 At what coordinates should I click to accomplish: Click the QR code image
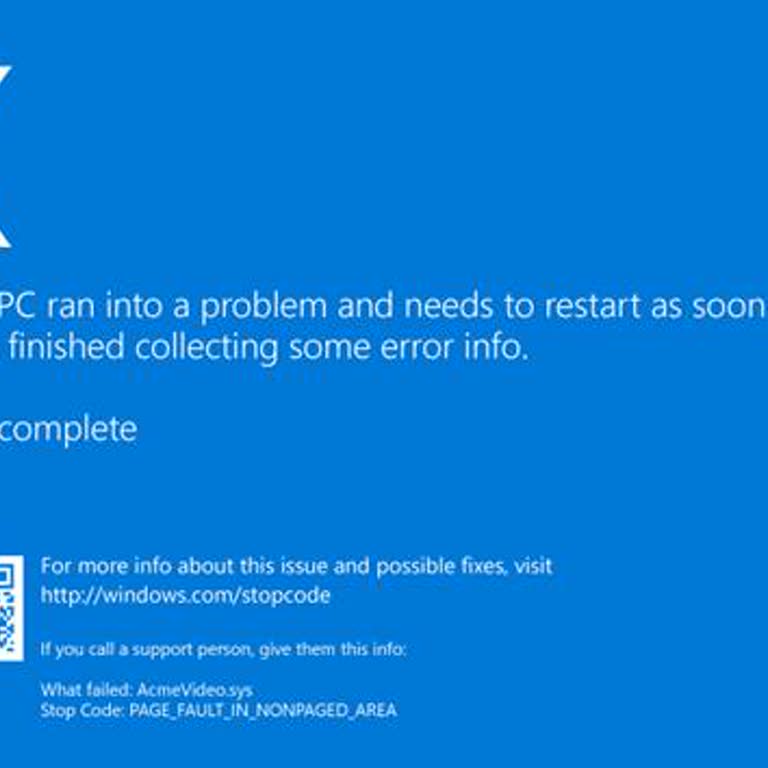(x=11, y=608)
